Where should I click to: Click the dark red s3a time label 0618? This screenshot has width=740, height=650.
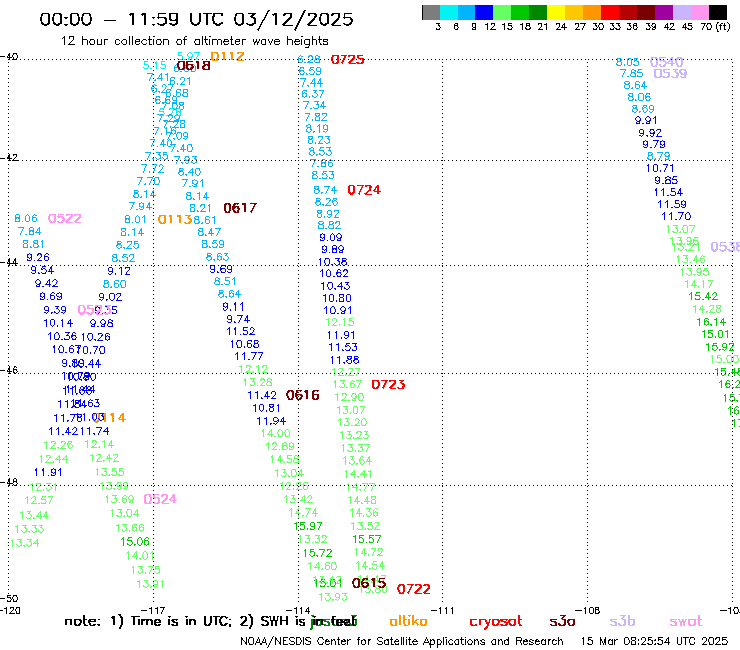tap(193, 66)
